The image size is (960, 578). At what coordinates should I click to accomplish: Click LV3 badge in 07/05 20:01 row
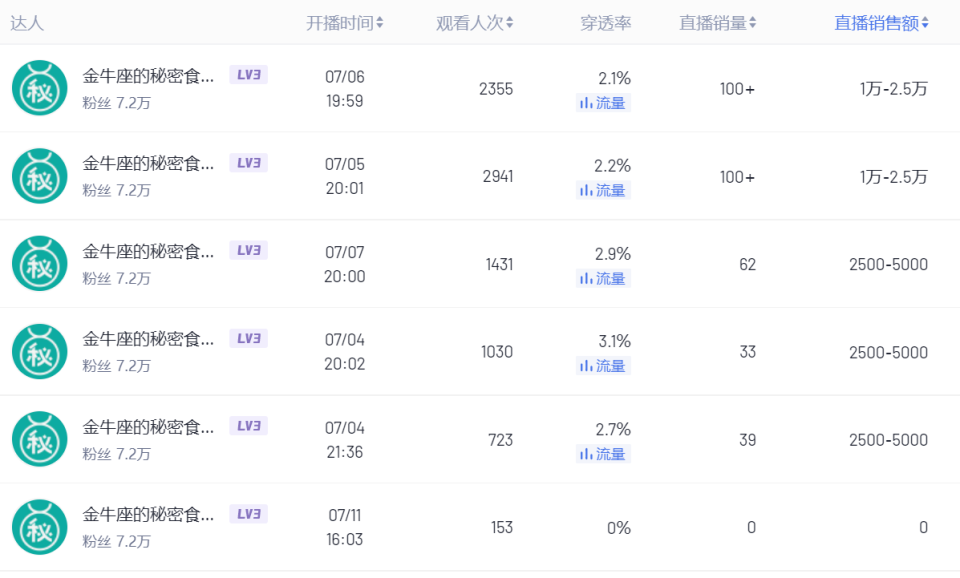click(x=249, y=163)
